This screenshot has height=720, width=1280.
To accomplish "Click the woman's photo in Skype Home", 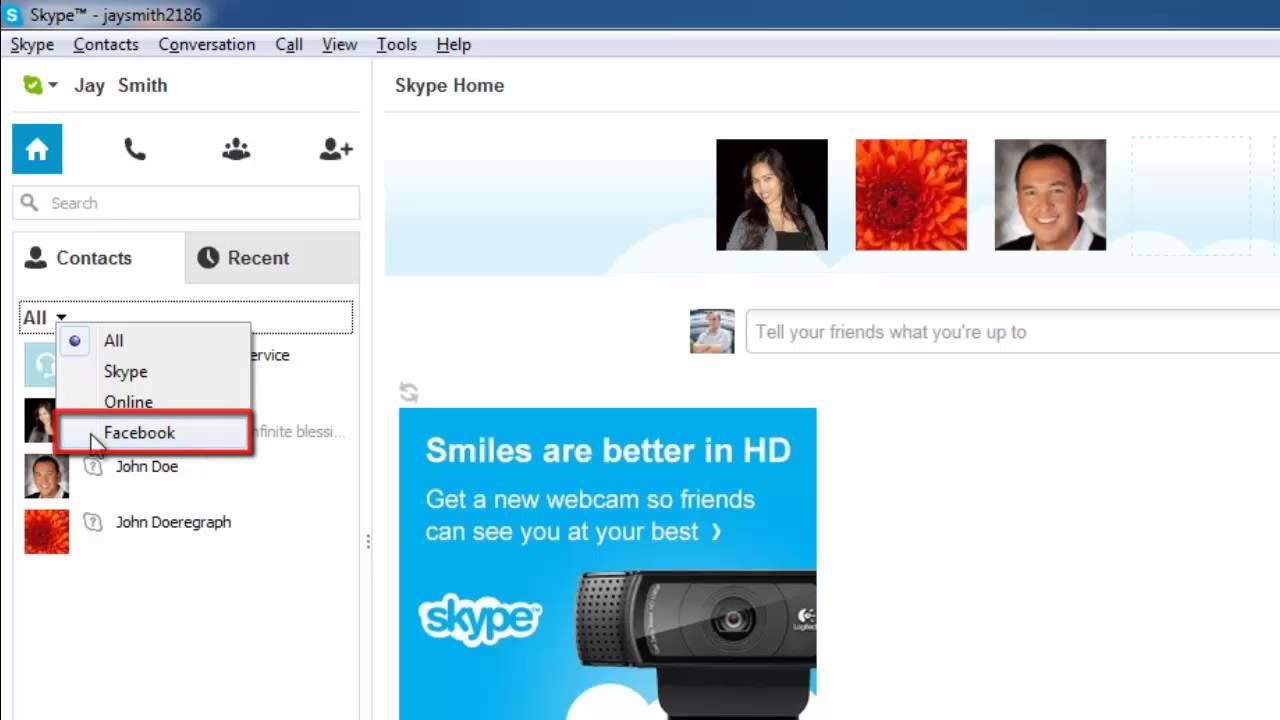I will (772, 195).
